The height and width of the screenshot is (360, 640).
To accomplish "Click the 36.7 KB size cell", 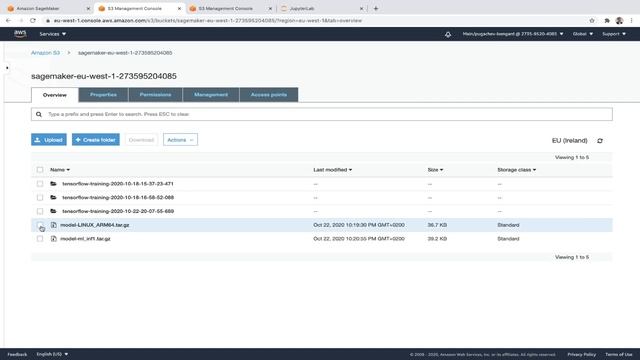I will [437, 225].
